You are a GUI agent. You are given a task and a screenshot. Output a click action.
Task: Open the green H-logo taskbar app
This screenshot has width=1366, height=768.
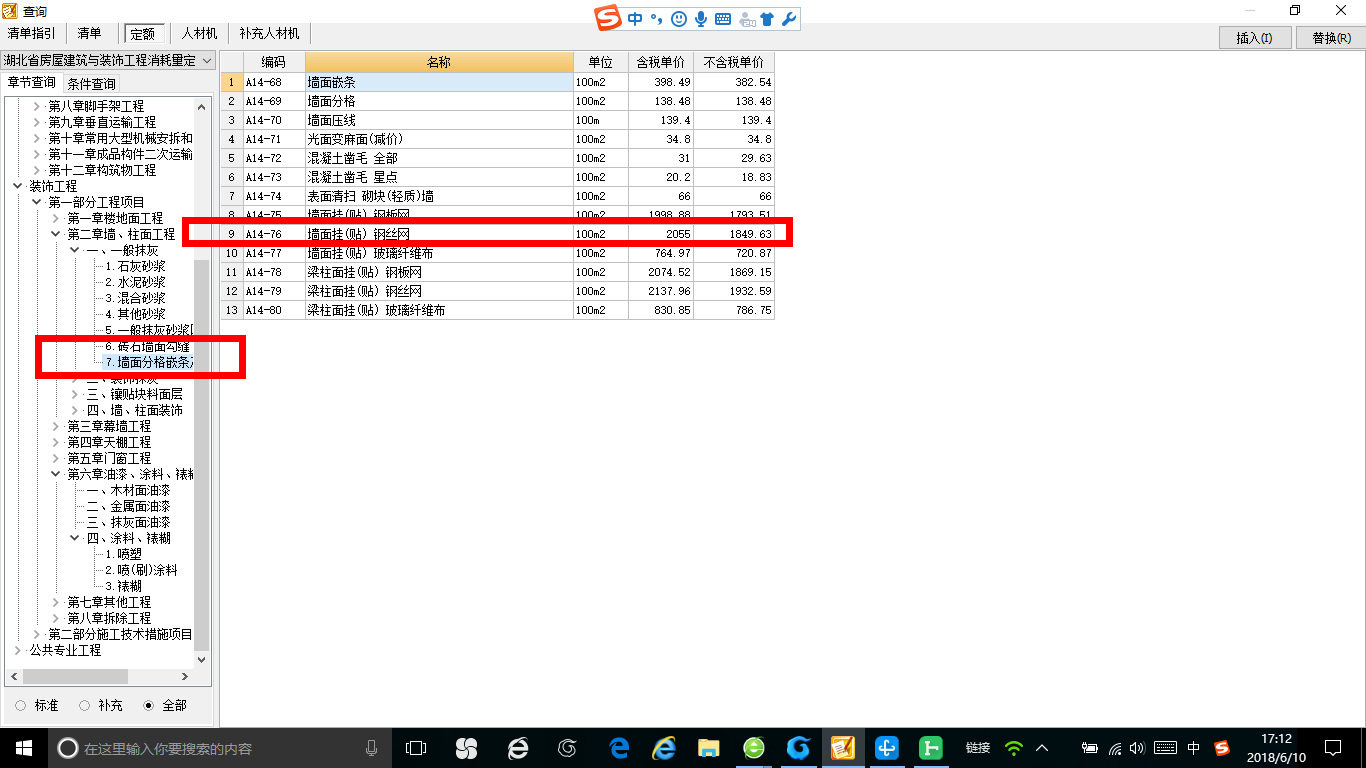(932, 748)
